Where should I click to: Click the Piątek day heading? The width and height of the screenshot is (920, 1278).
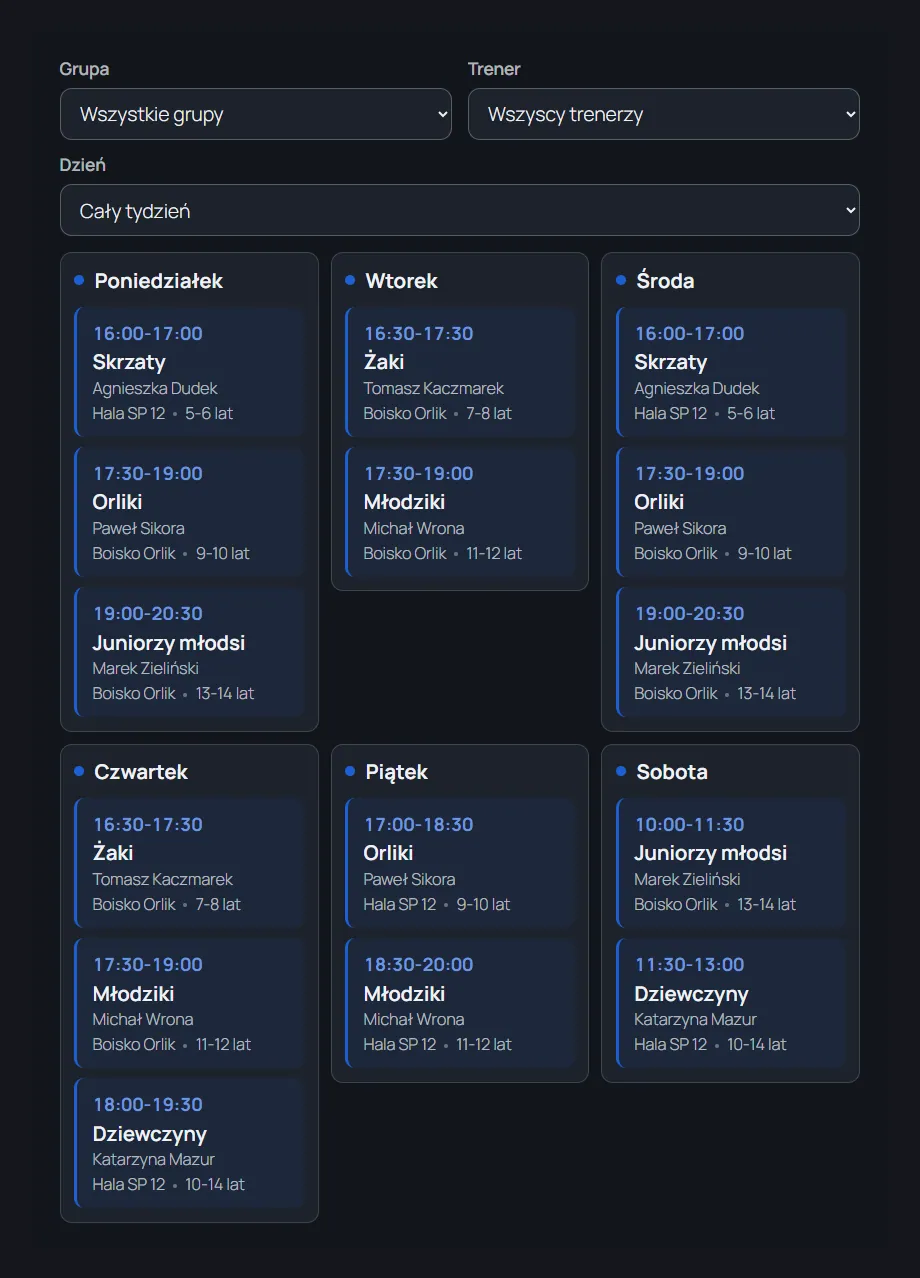396,772
